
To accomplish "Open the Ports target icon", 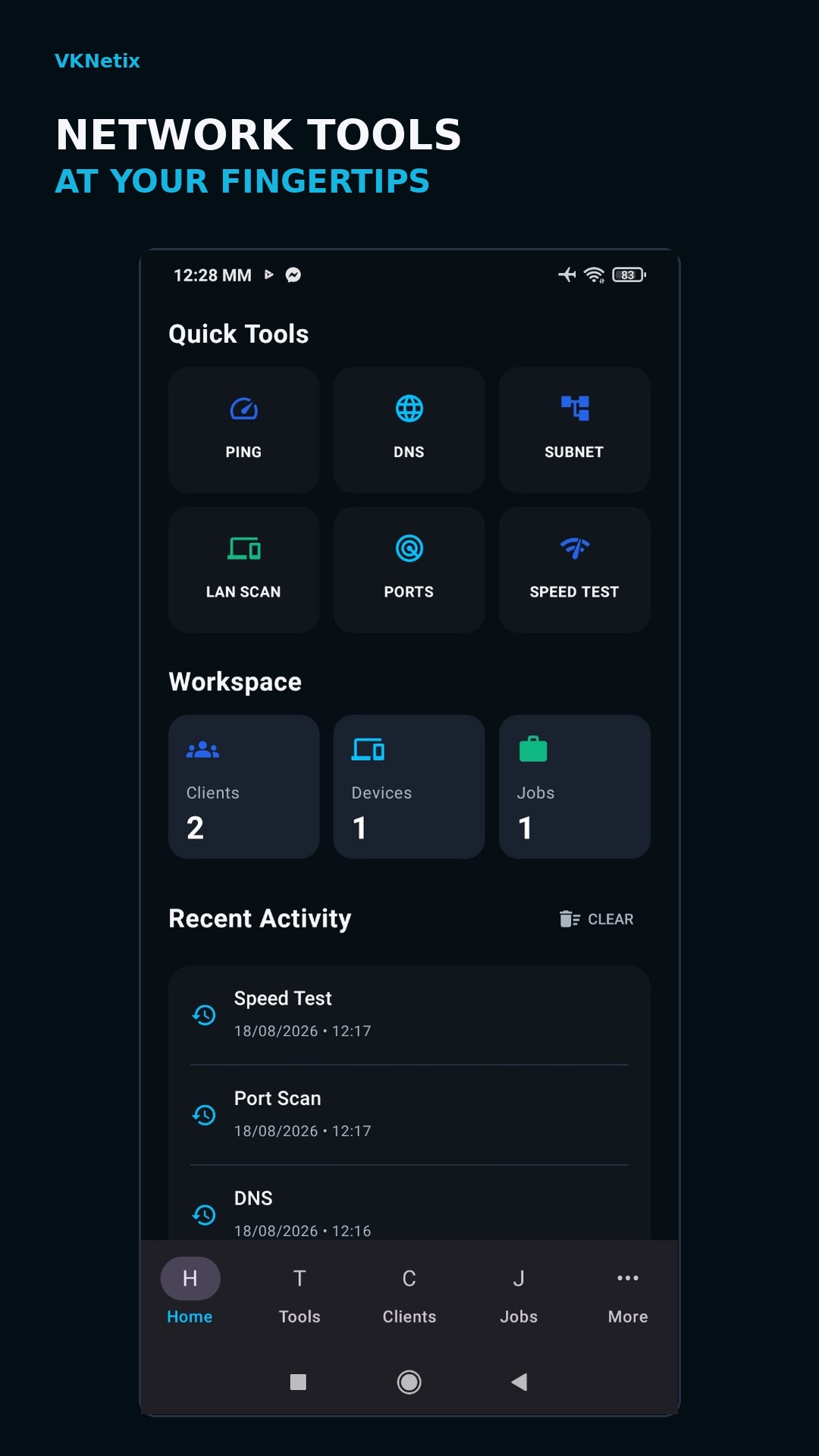I will pos(409,548).
